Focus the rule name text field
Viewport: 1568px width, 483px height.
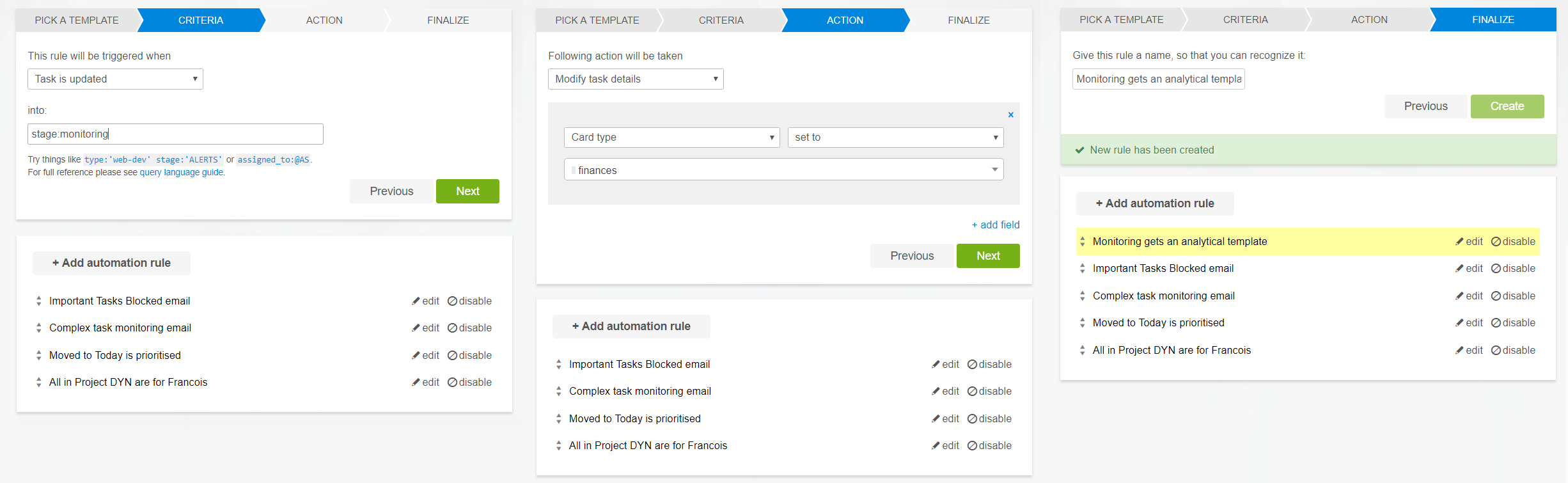click(1158, 79)
